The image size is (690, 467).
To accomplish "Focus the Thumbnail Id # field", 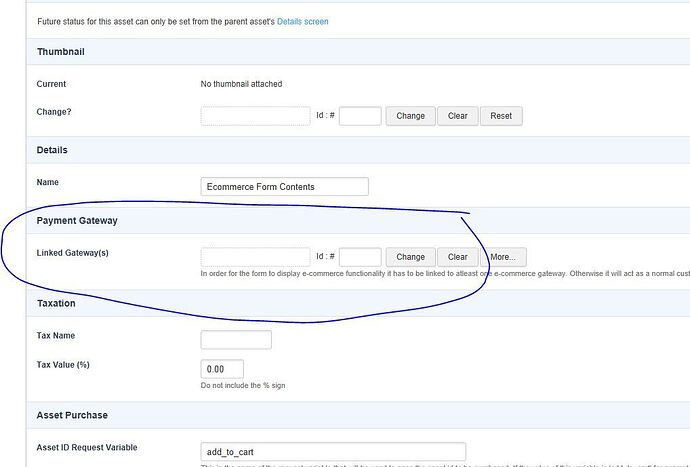I will point(360,116).
